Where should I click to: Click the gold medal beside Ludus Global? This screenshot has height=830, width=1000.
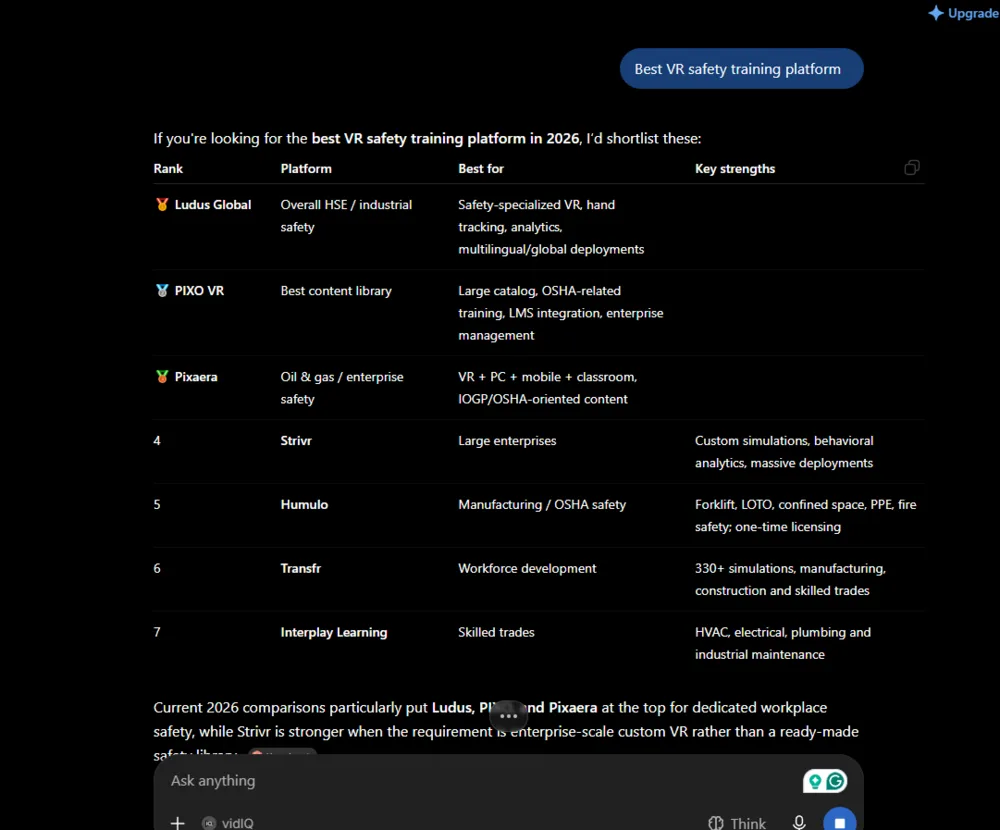(162, 204)
